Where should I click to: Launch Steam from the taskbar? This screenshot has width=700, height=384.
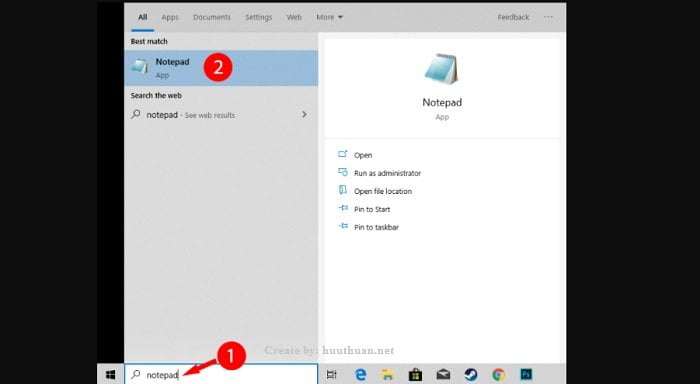pyautogui.click(x=471, y=375)
